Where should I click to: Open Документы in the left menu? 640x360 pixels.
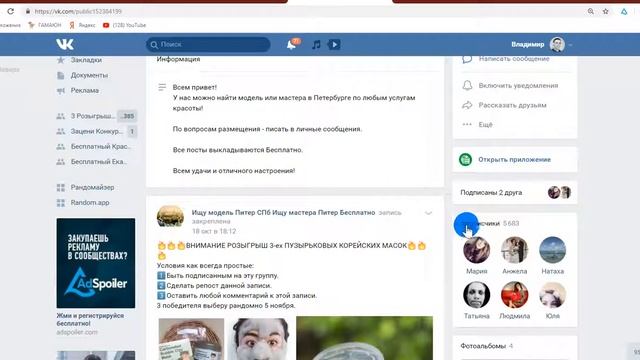coord(89,75)
